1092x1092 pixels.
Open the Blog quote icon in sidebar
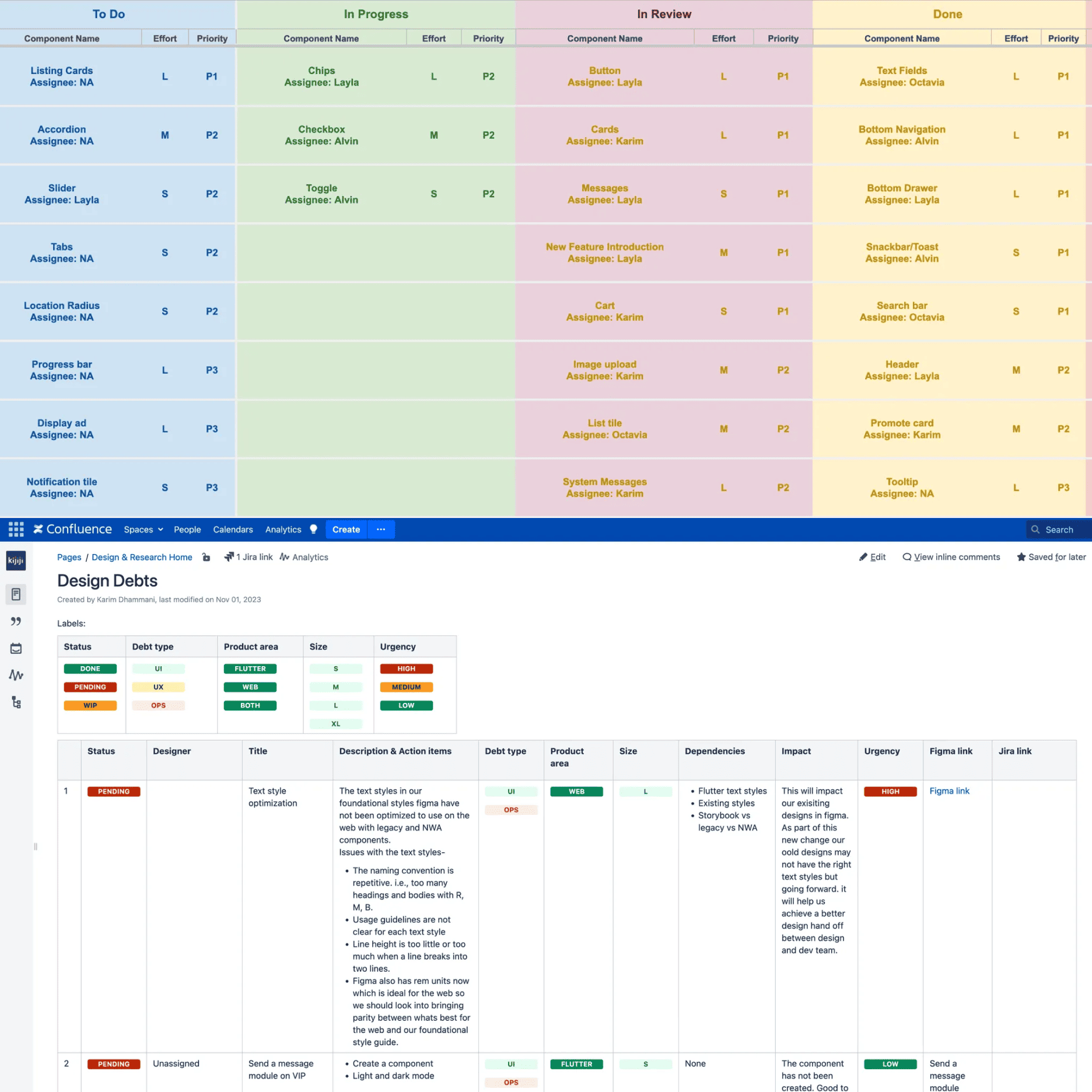tap(16, 621)
